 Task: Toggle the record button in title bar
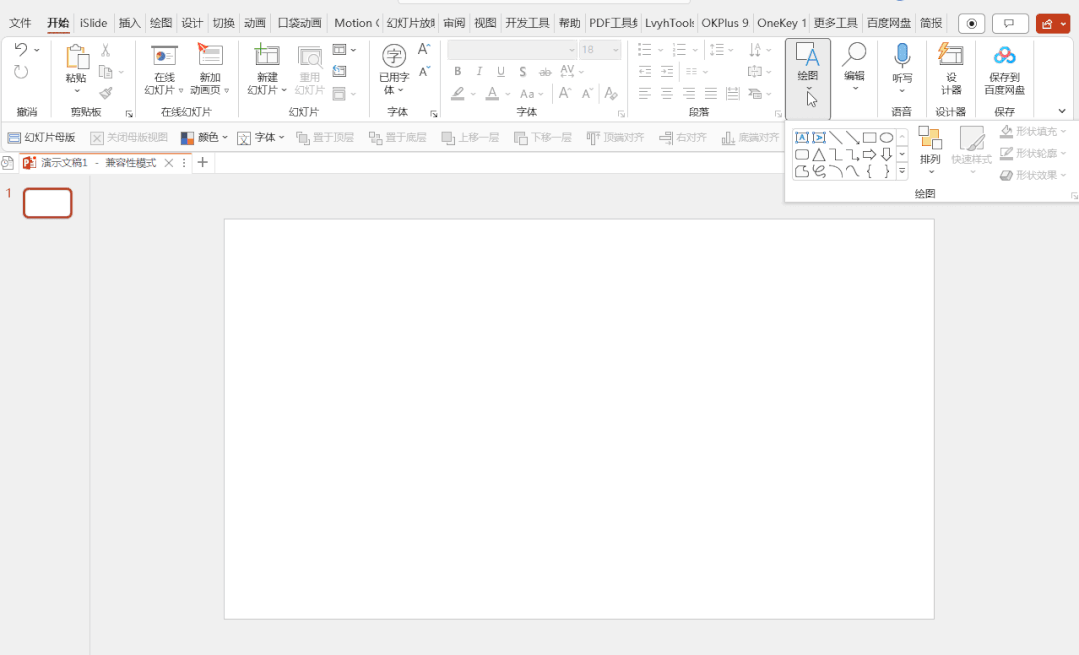[972, 23]
